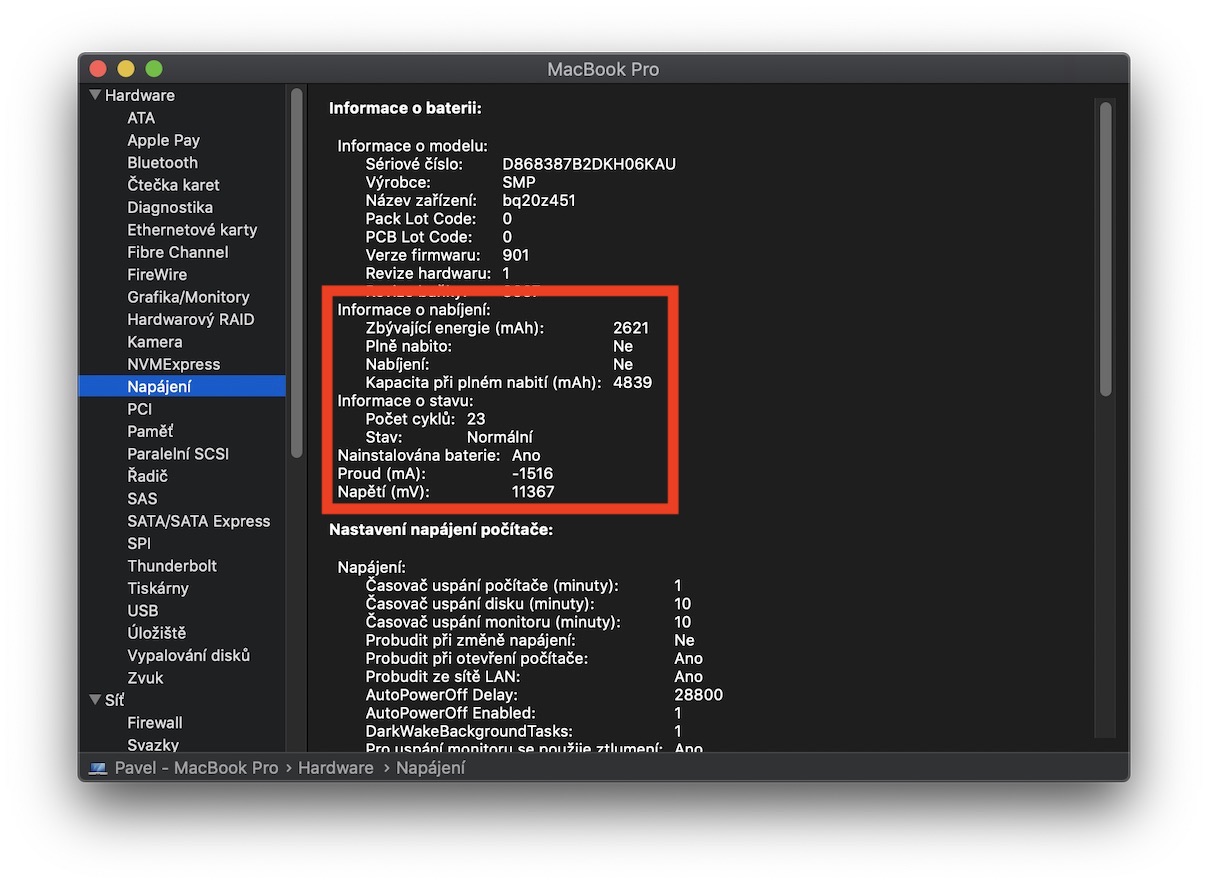
Task: Select ATA in the sidebar
Action: click(x=141, y=118)
